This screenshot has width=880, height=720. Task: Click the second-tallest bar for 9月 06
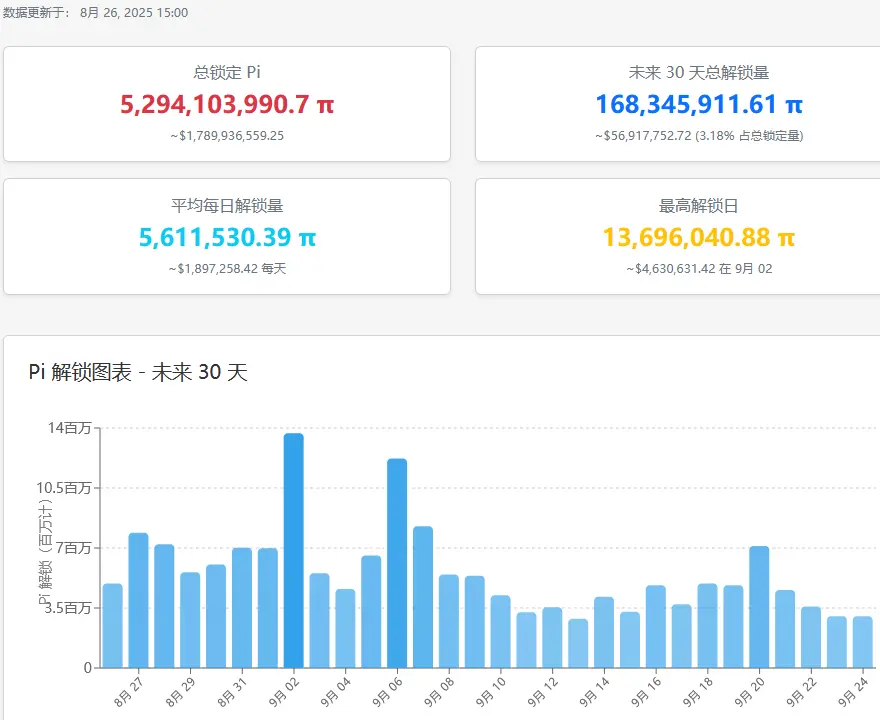tap(397, 563)
